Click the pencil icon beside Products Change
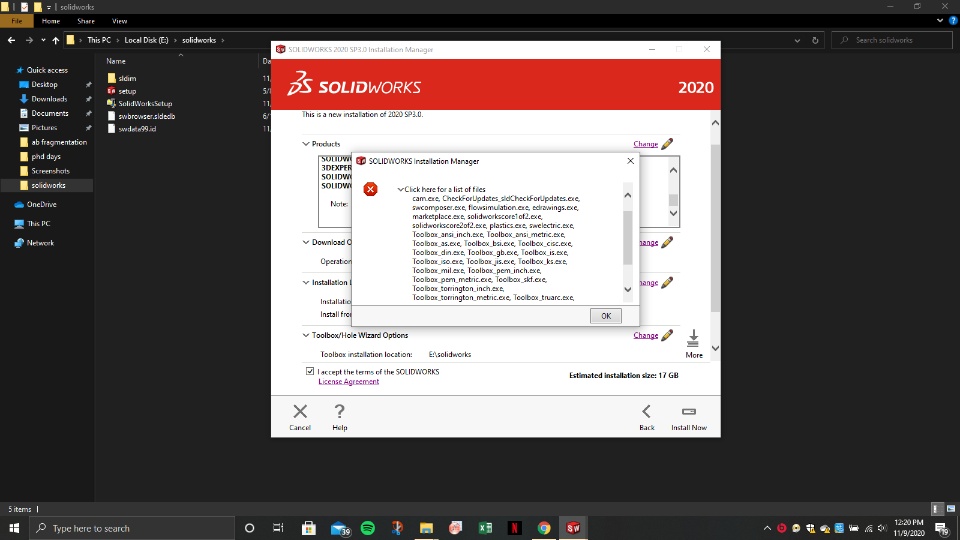Screen dimensions: 960x540 point(667,144)
